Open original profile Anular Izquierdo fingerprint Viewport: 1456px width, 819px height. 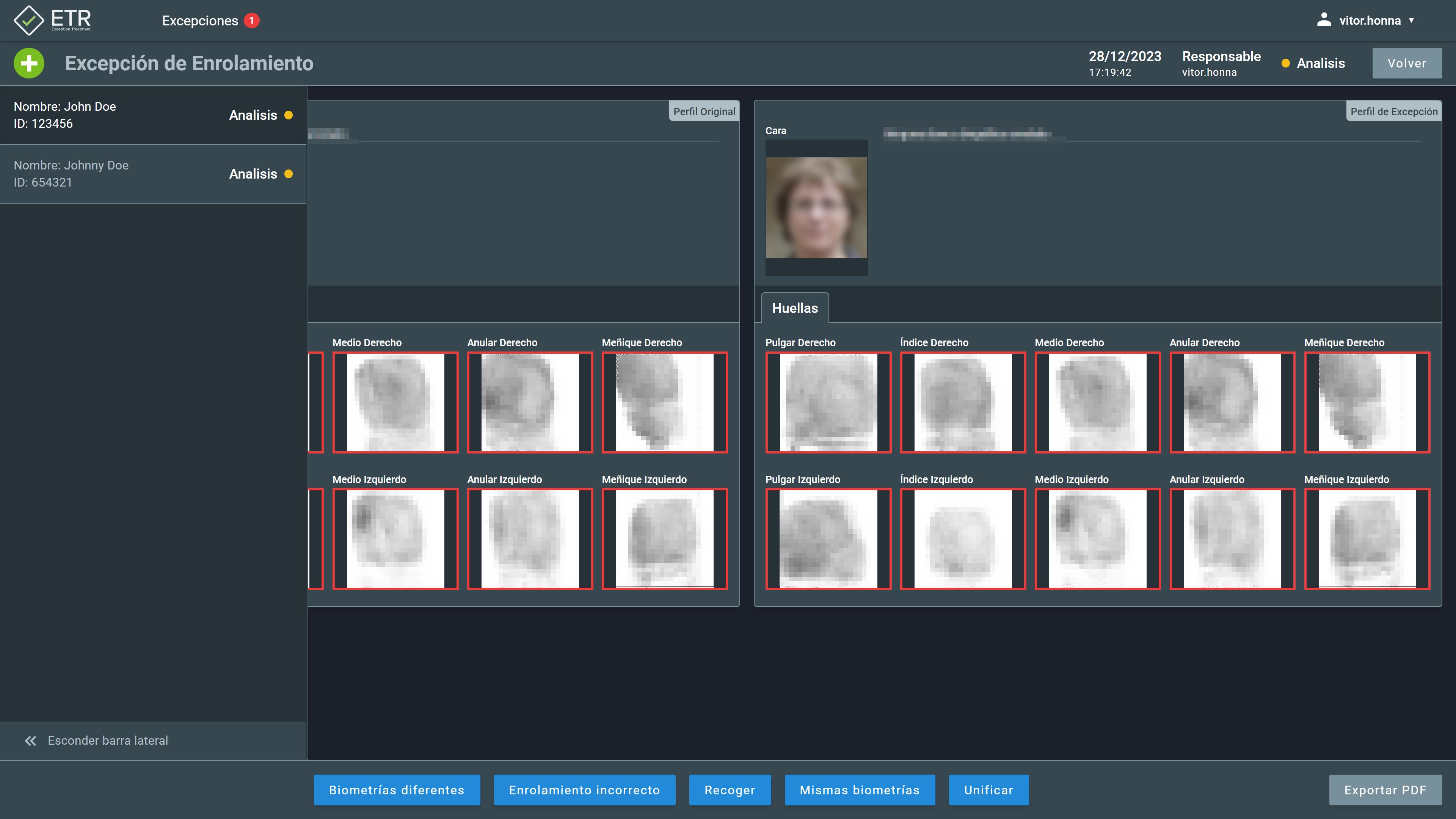530,539
